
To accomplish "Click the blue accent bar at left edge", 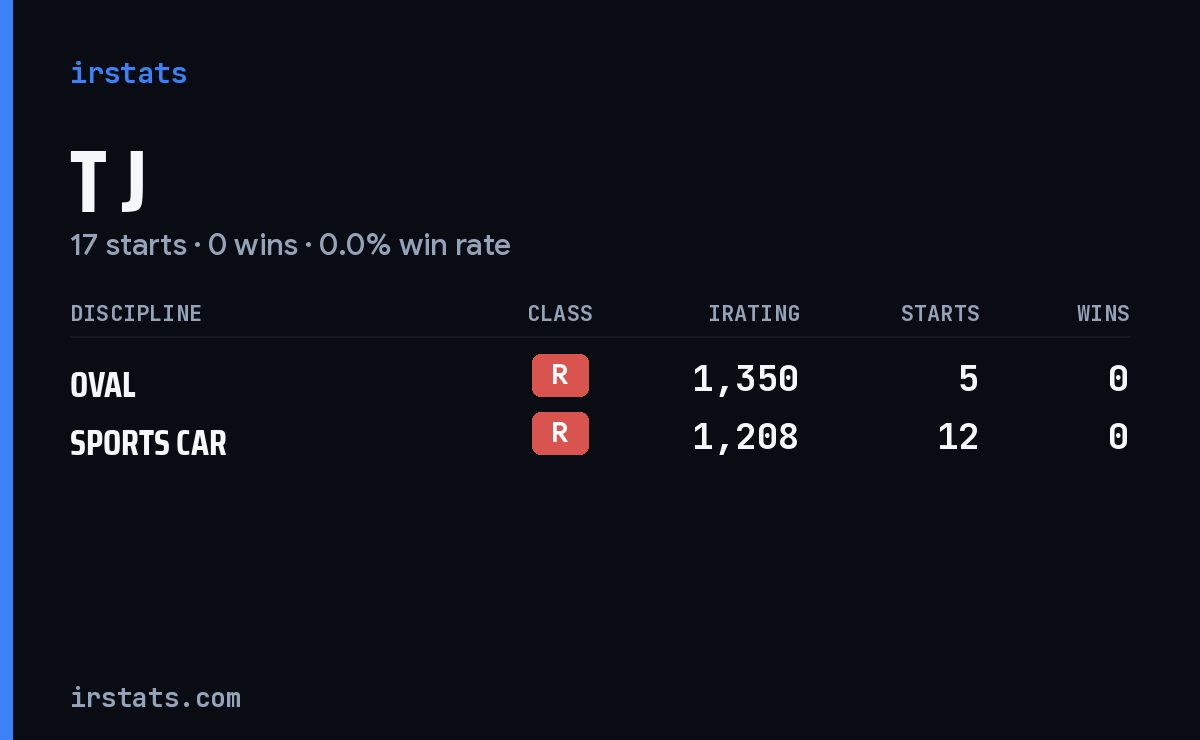I will (6, 370).
